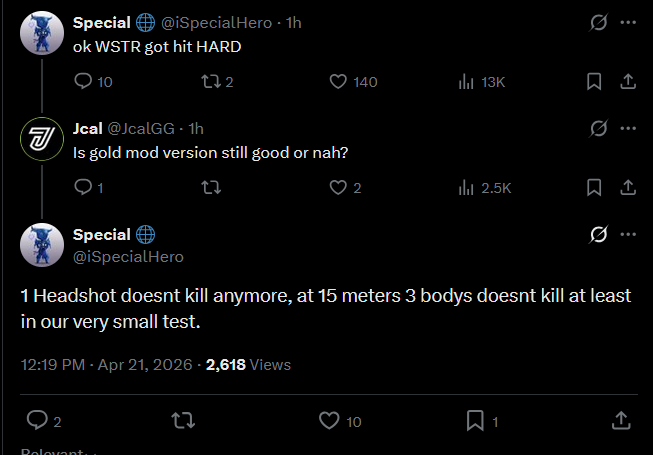Open the 12:19 PM Apr 21, 2026 timestamp
This screenshot has height=455, width=653.
pos(107,365)
